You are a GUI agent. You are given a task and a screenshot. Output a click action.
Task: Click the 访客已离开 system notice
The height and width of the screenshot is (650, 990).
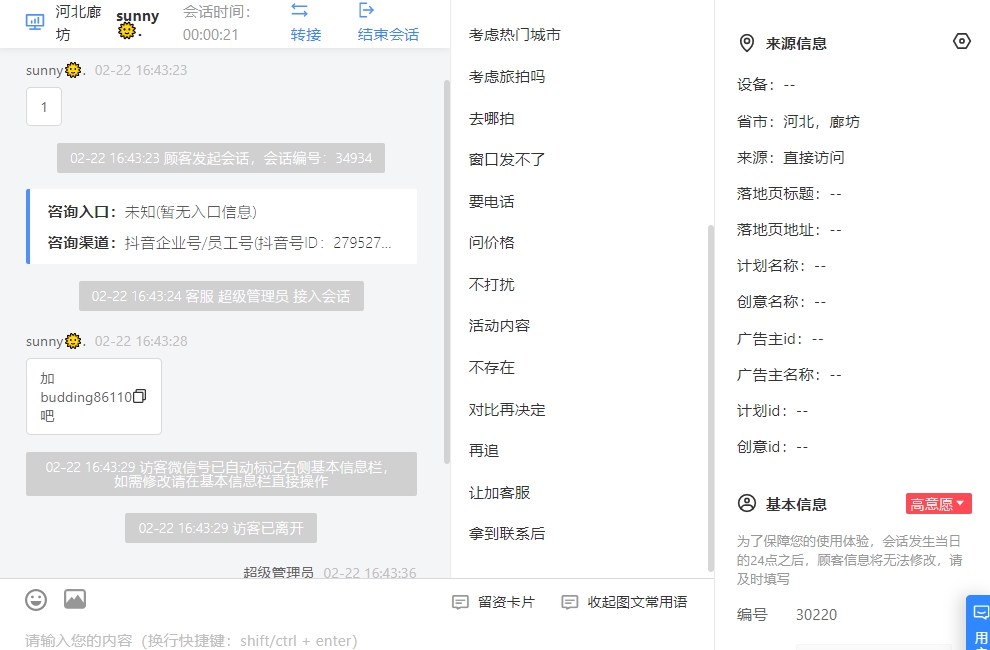pyautogui.click(x=221, y=528)
